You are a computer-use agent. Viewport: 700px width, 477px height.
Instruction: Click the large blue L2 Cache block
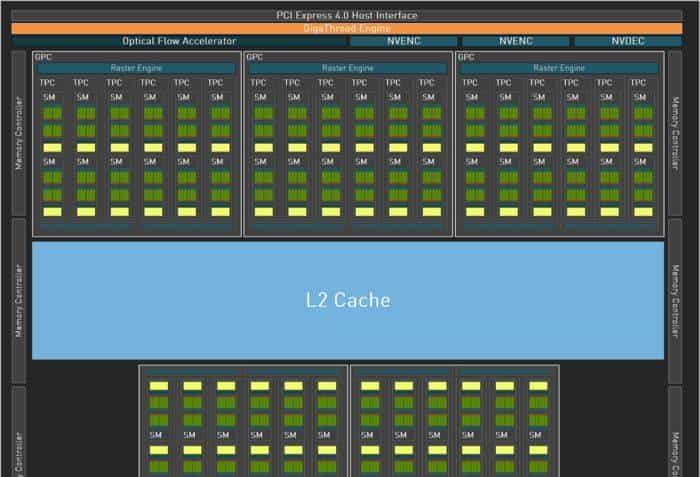pos(348,299)
